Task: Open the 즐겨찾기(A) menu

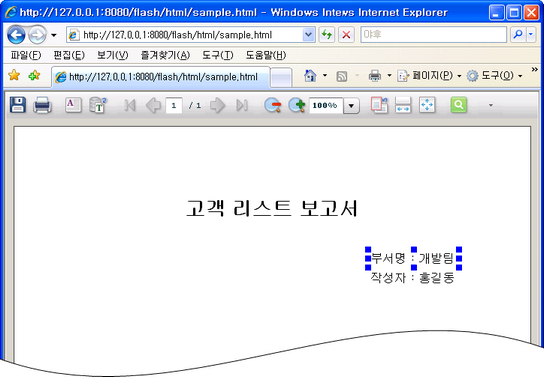Action: click(x=165, y=55)
